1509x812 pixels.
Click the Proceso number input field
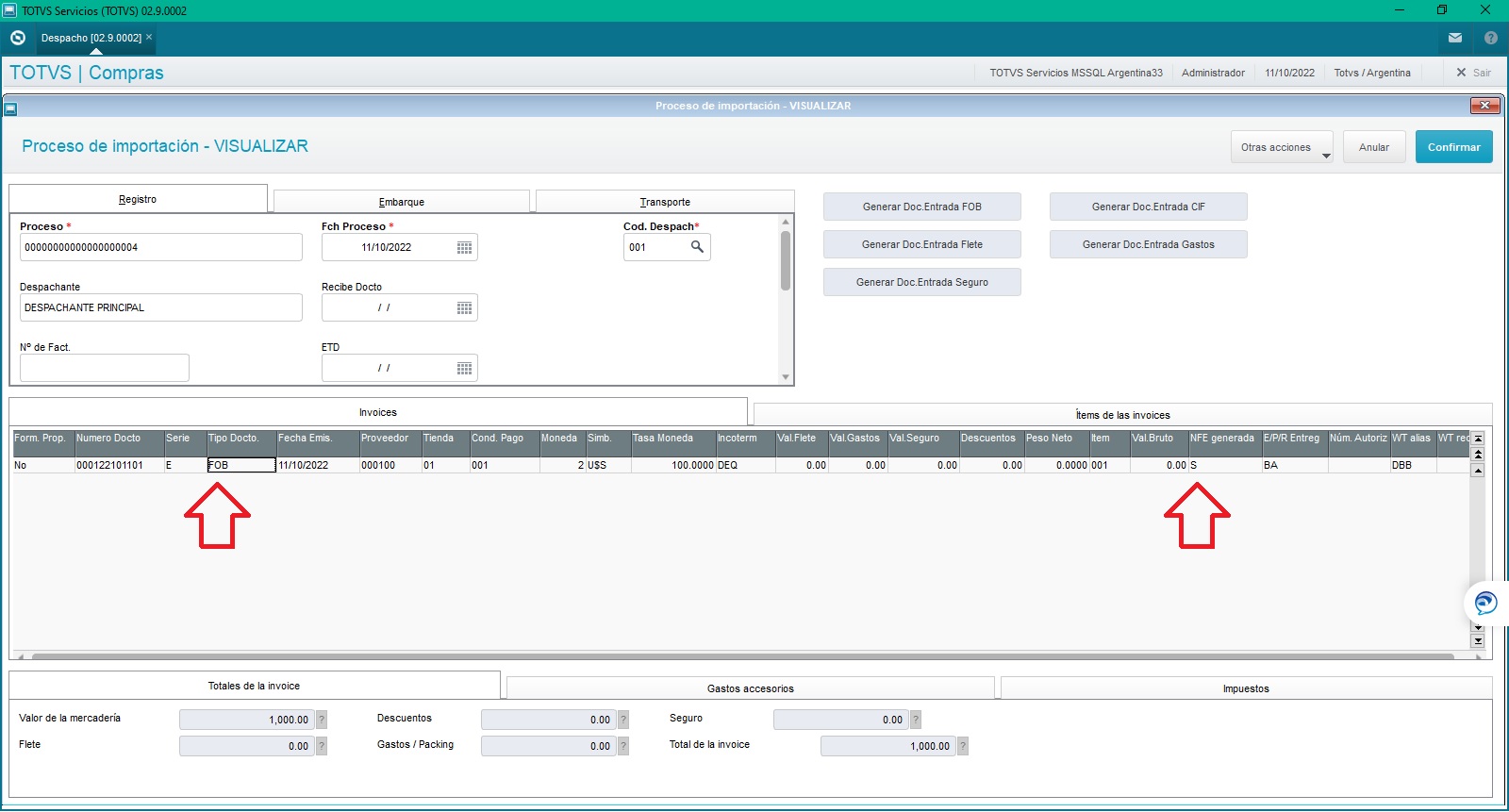click(x=160, y=247)
